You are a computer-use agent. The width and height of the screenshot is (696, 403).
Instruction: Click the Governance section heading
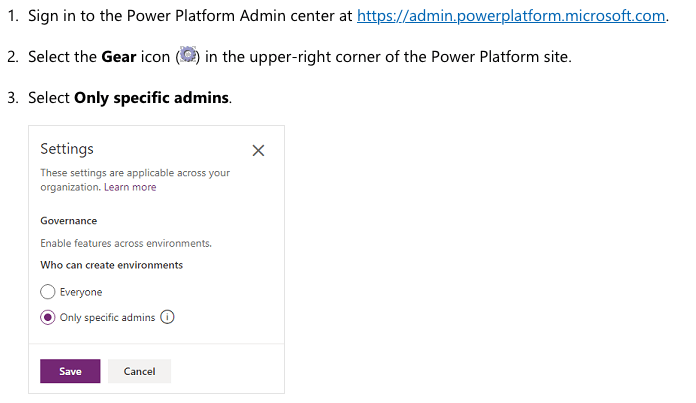click(x=68, y=221)
